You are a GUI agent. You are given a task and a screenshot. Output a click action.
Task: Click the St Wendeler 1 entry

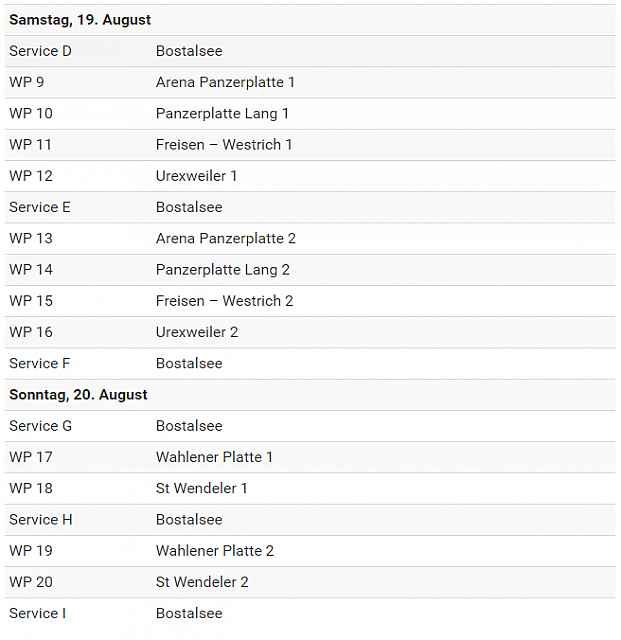click(201, 488)
